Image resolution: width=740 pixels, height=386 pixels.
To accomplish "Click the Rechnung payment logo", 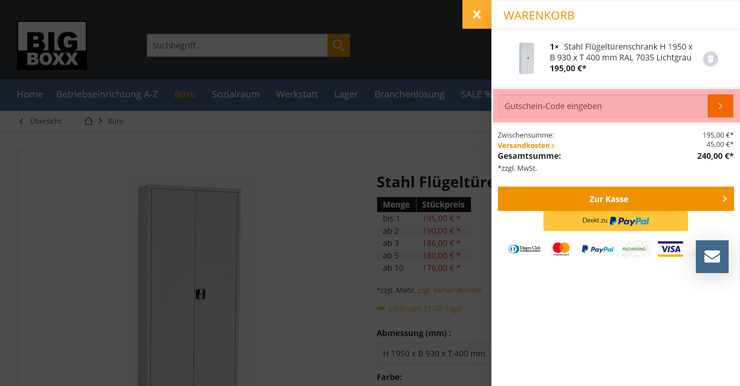I will point(634,249).
